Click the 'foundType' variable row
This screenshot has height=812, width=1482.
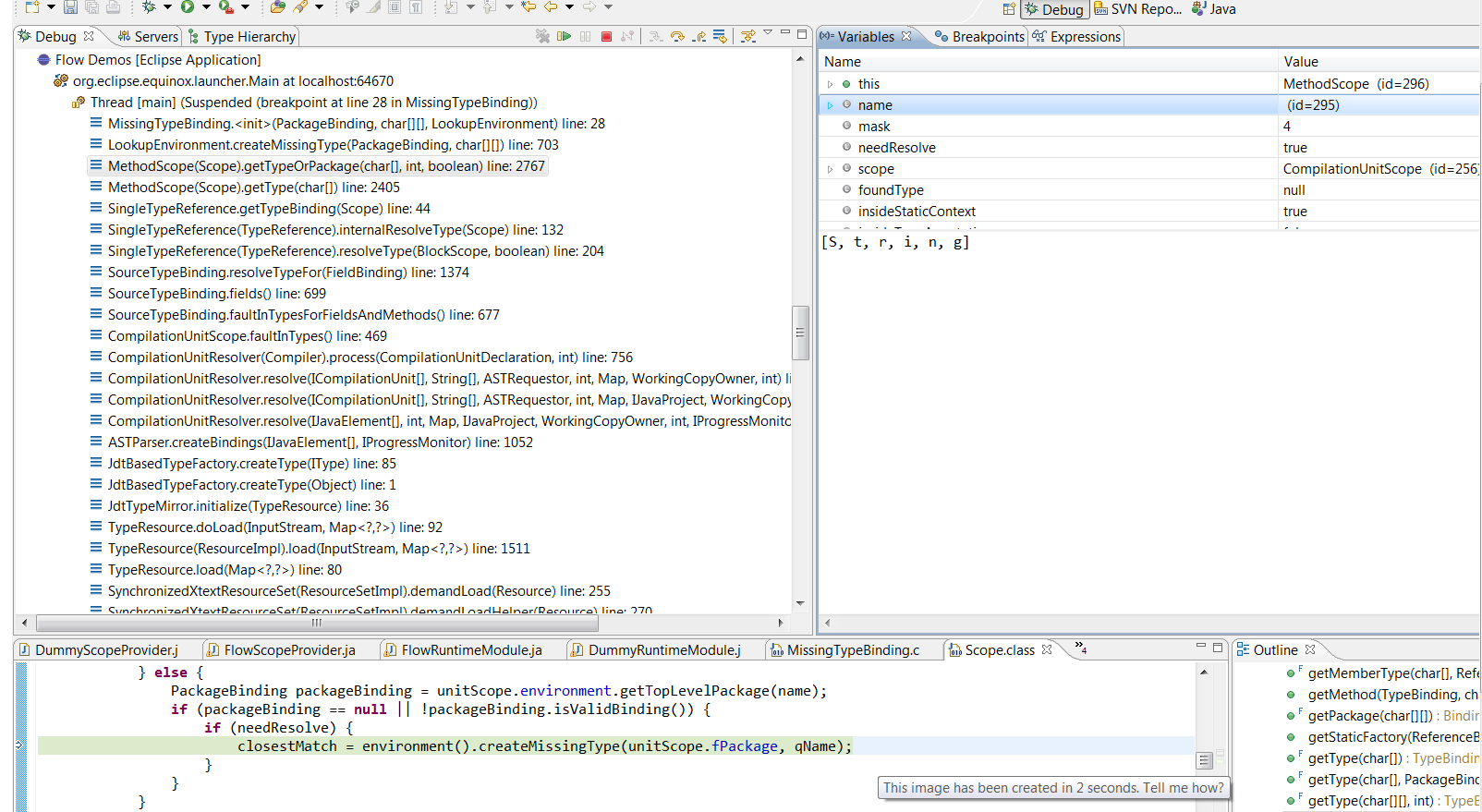[x=1149, y=190]
